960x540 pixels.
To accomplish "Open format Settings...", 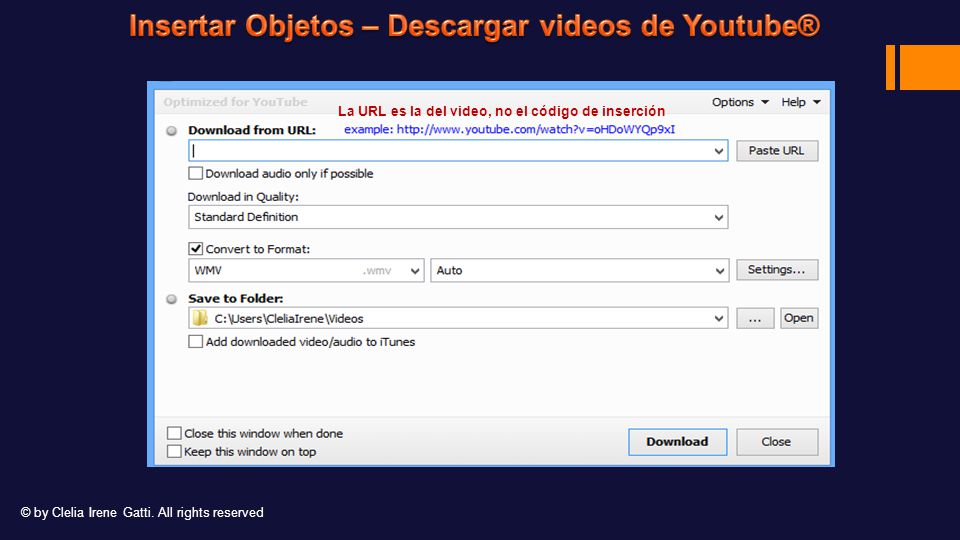I will click(777, 269).
